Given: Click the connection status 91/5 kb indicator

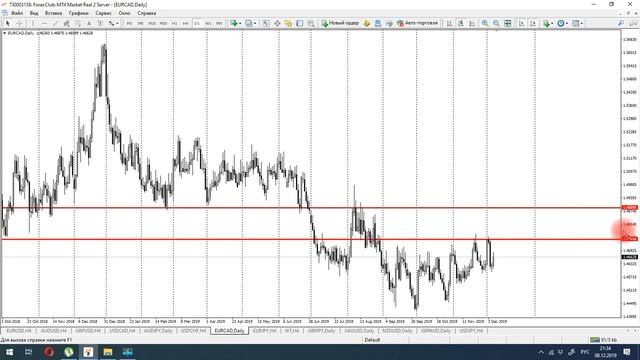Looking at the screenshot, I should 603,340.
